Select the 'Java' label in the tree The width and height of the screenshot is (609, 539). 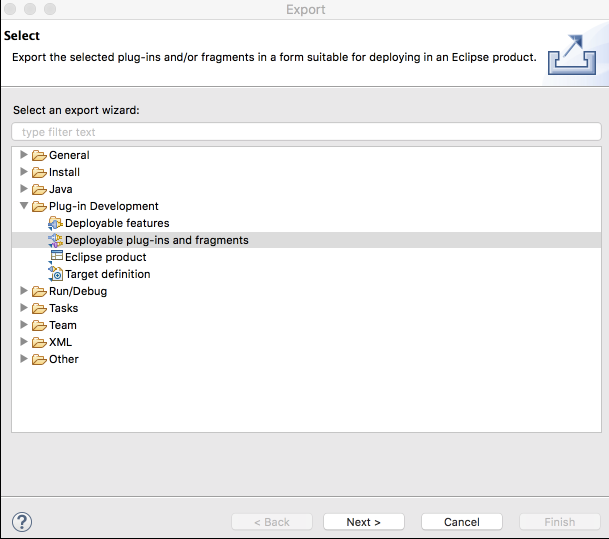pos(61,190)
